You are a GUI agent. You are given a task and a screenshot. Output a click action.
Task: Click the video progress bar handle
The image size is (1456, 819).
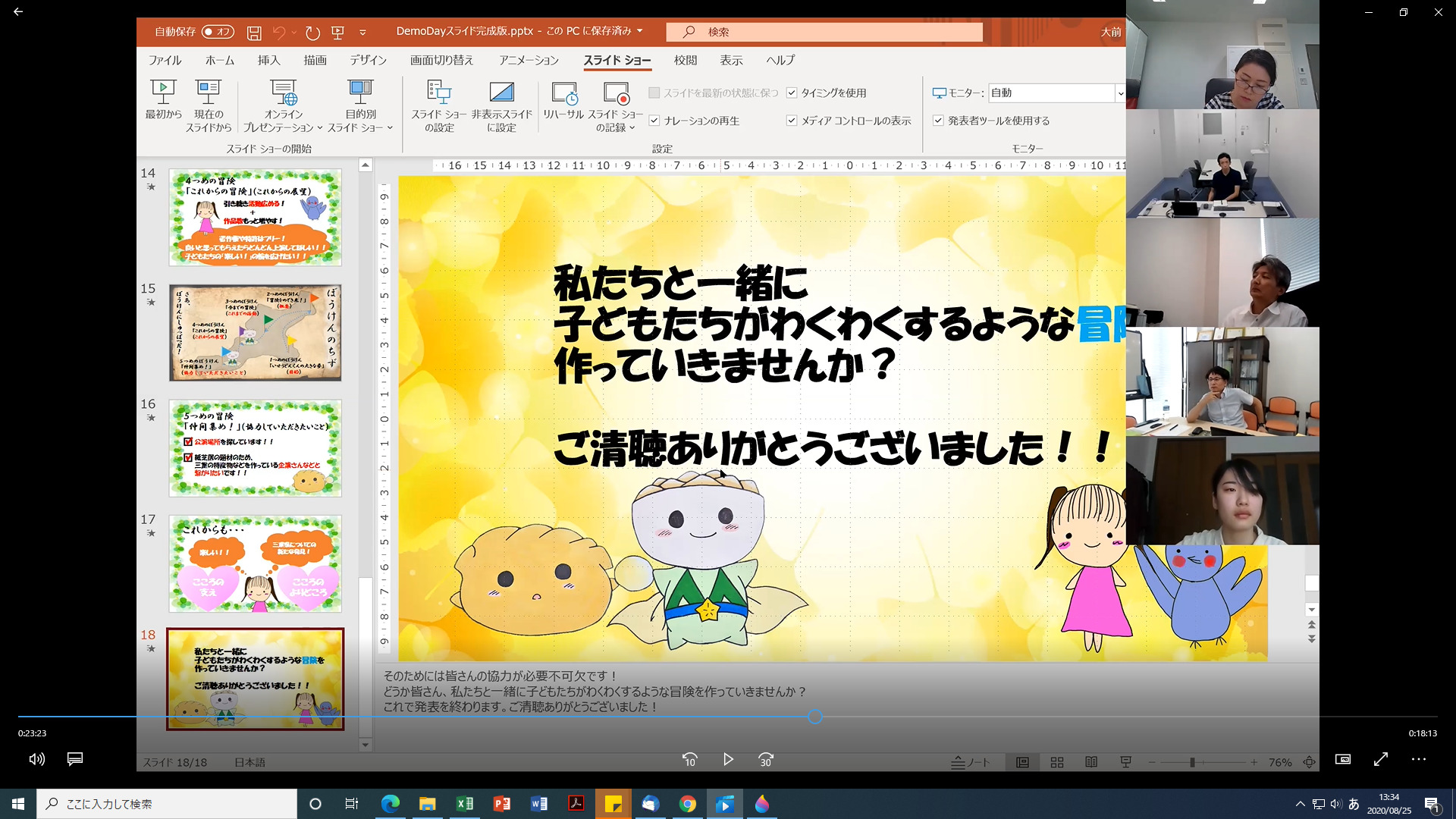click(x=815, y=717)
